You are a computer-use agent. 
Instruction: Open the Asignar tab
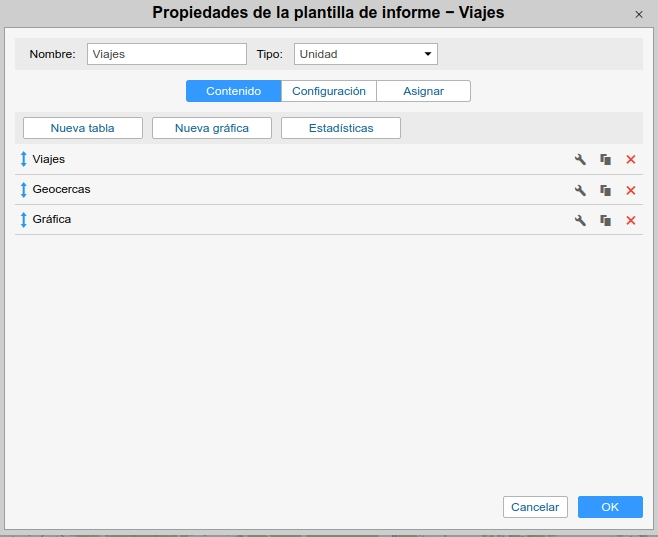[x=423, y=91]
